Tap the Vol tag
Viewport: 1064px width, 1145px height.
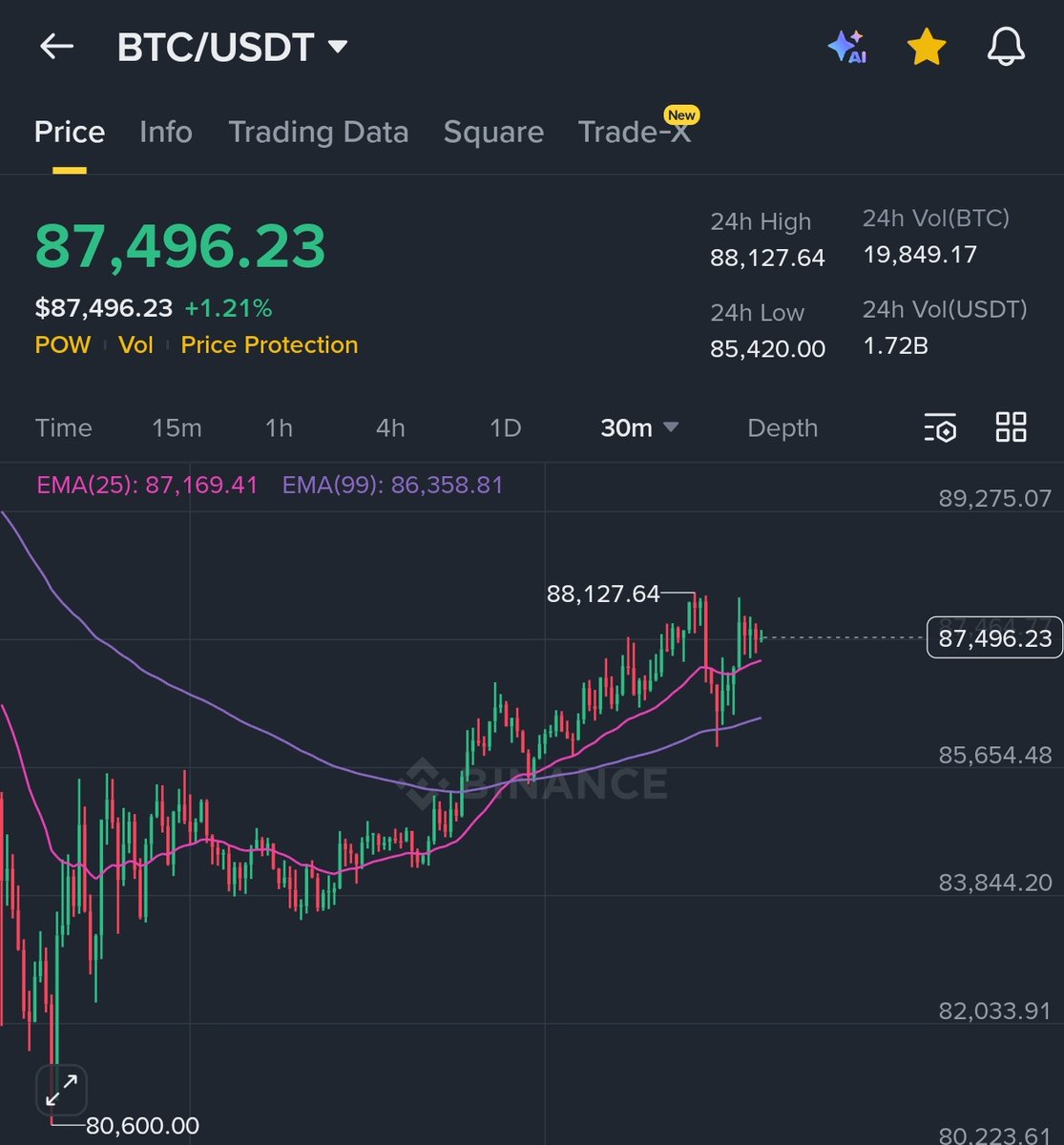136,344
